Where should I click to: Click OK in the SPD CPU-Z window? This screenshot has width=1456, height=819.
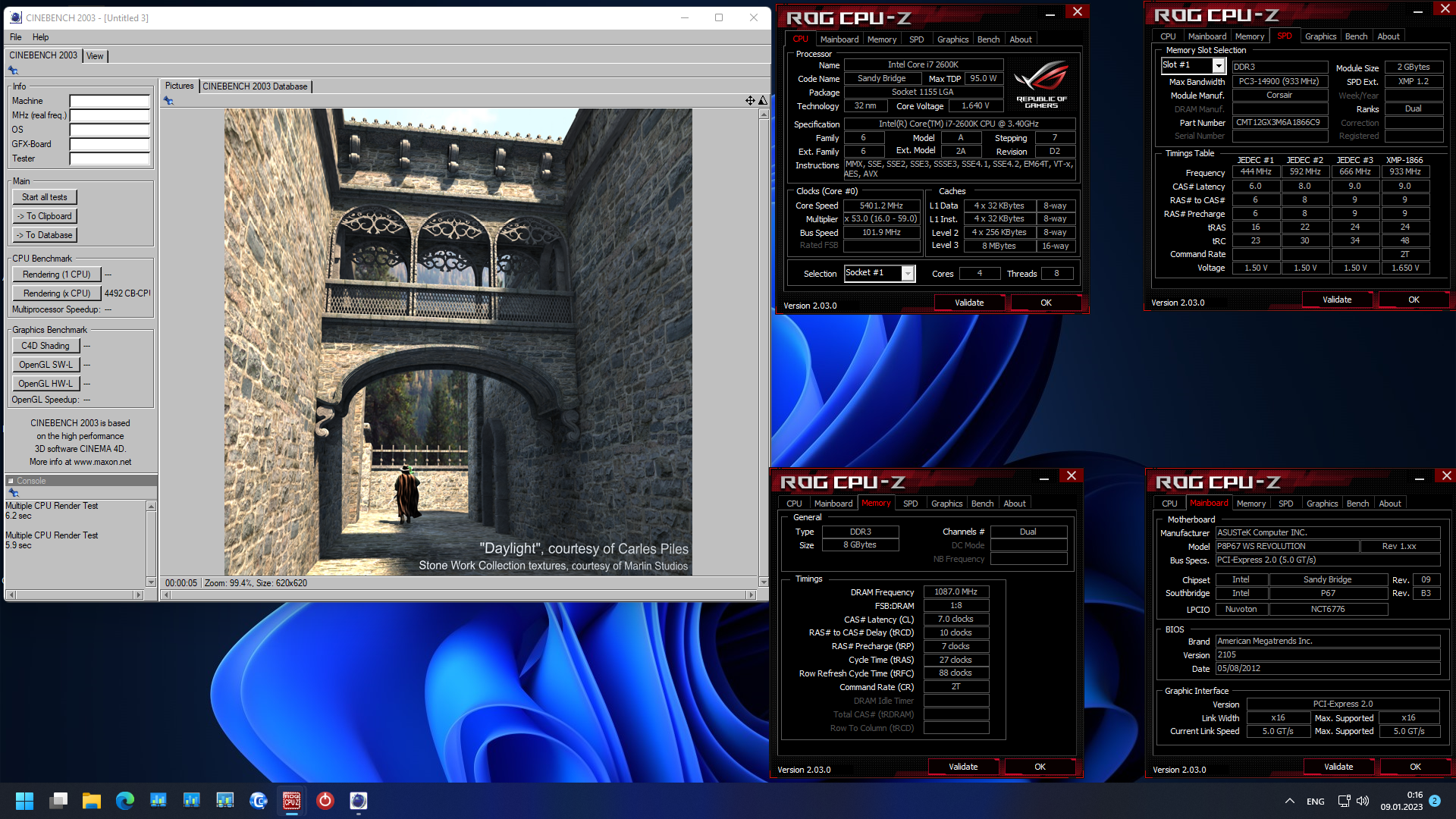(x=1414, y=300)
